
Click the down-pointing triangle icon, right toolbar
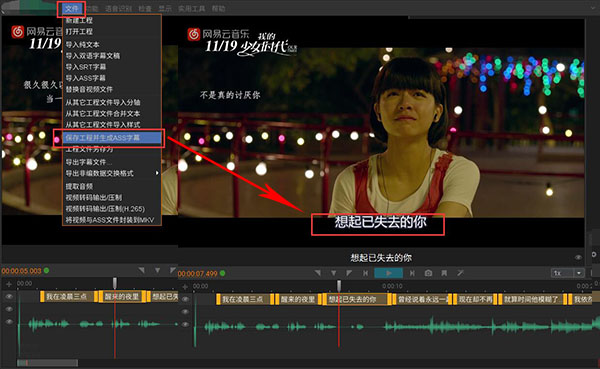[334, 273]
